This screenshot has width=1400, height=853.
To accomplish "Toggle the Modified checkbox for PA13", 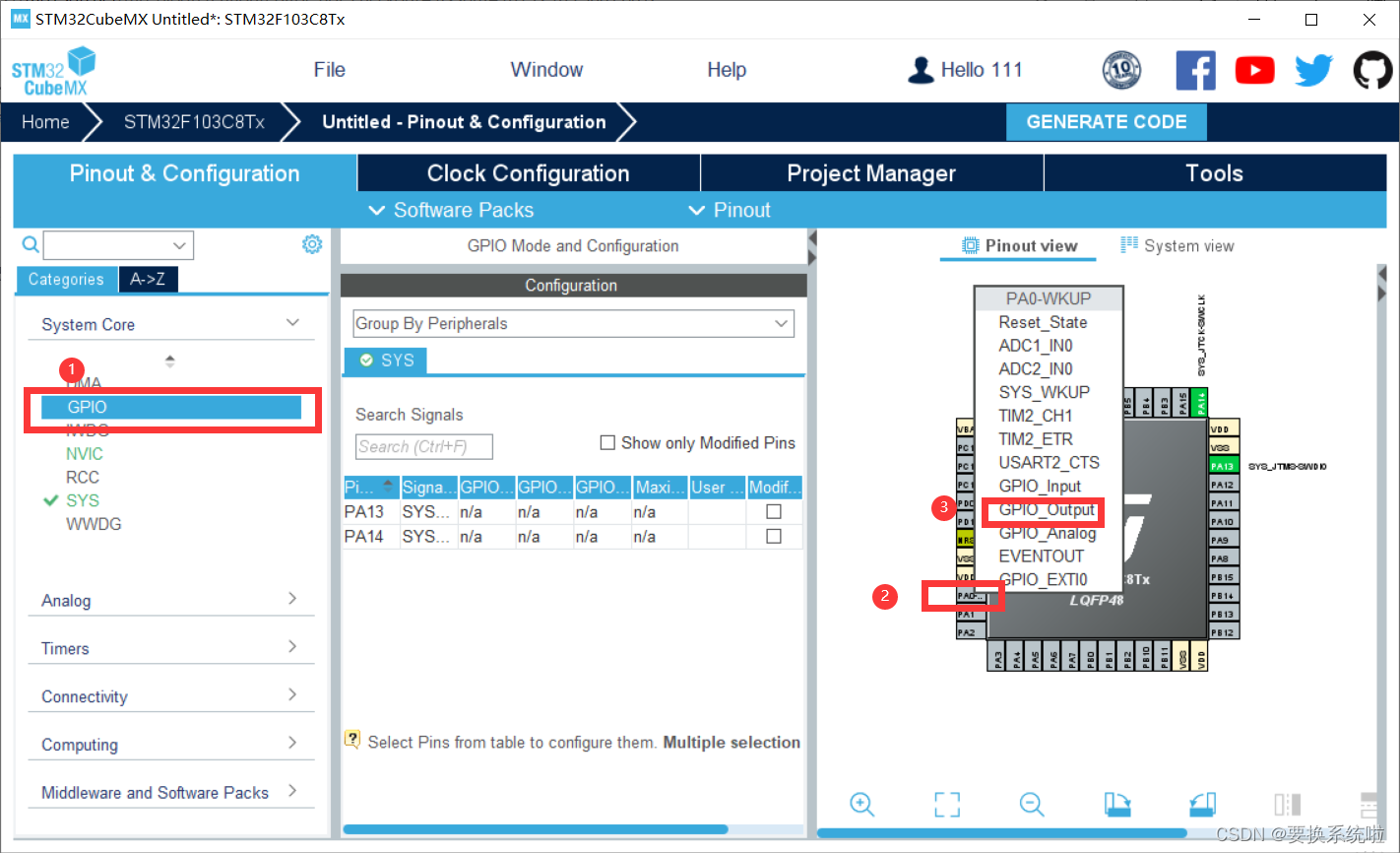I will pyautogui.click(x=774, y=512).
